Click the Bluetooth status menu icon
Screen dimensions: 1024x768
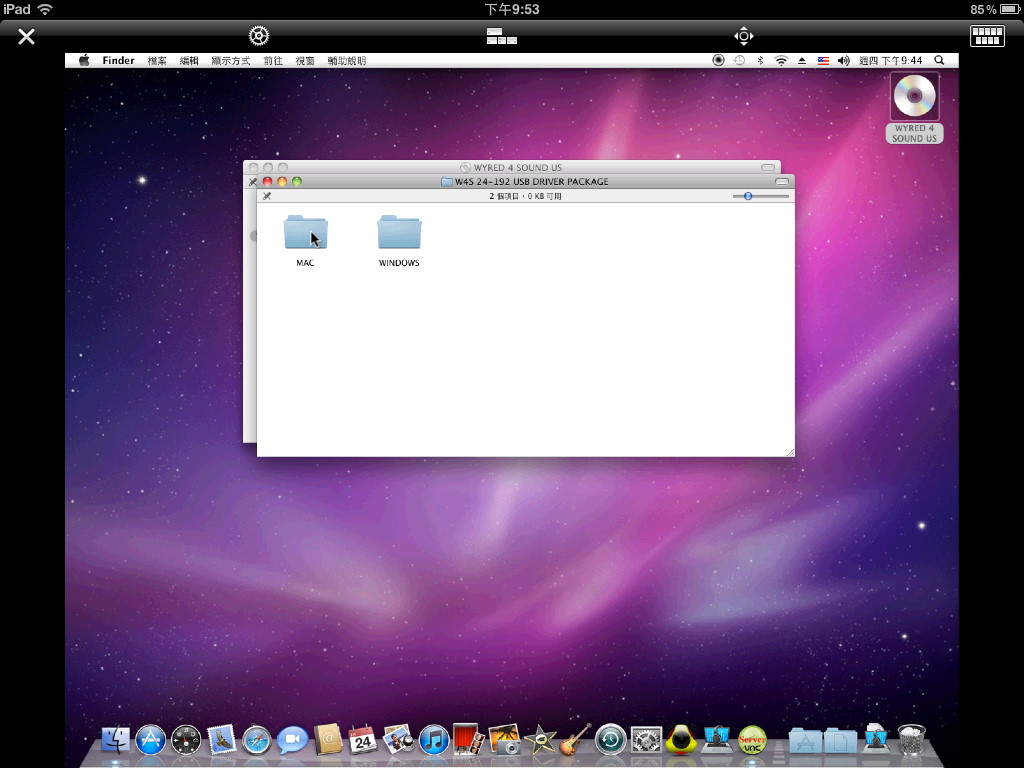click(760, 60)
